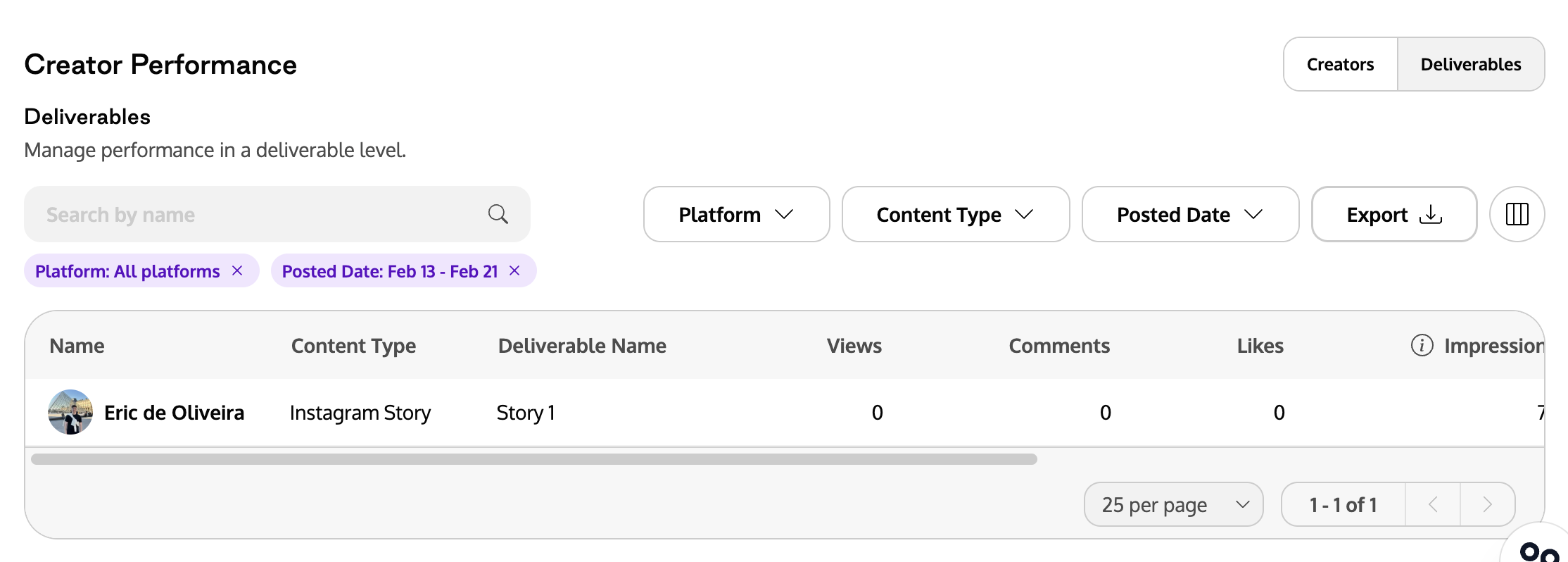
Task: Switch to the Deliverables tab
Action: [1471, 64]
